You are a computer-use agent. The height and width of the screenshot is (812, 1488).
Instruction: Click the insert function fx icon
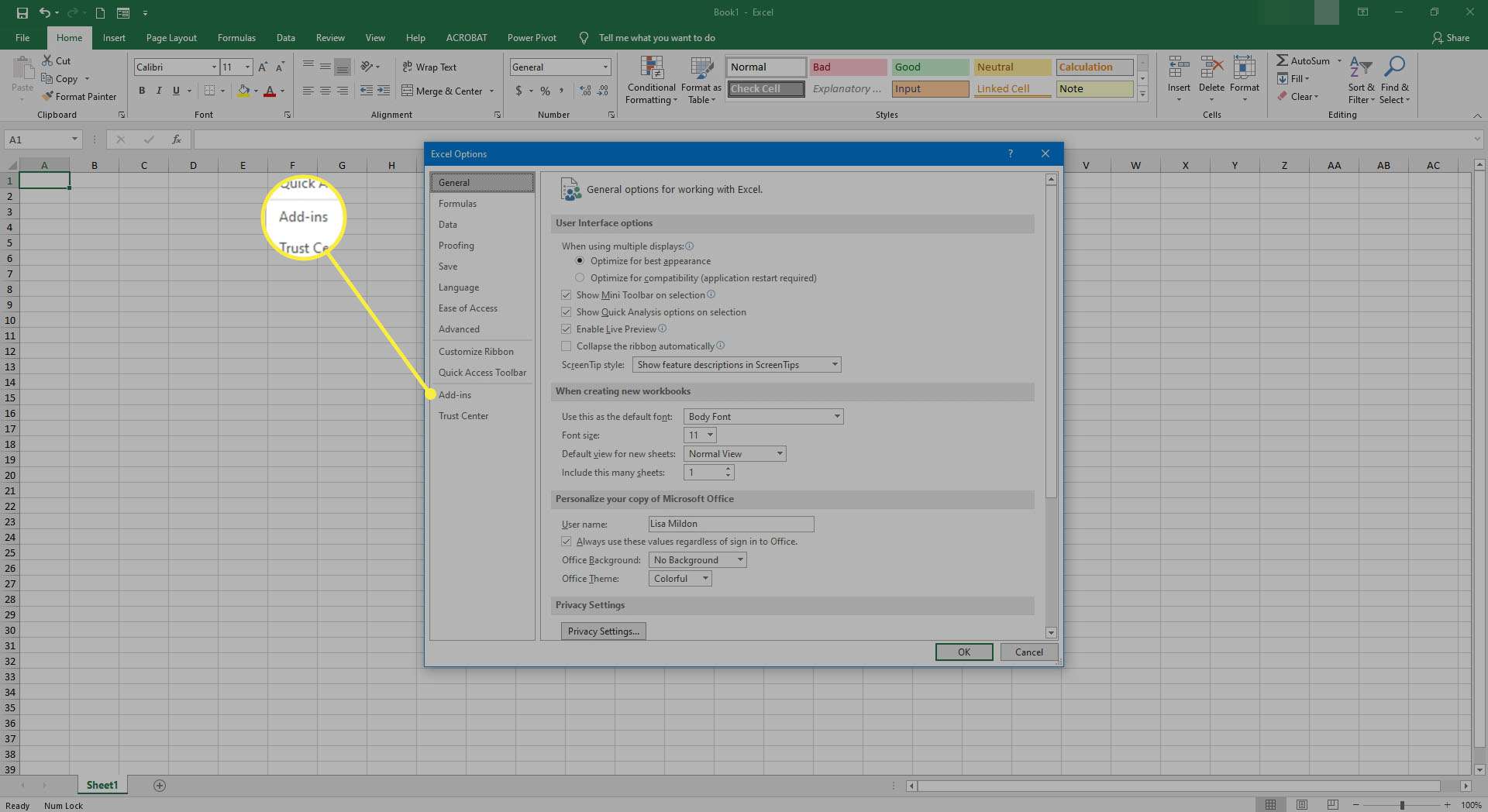point(177,139)
